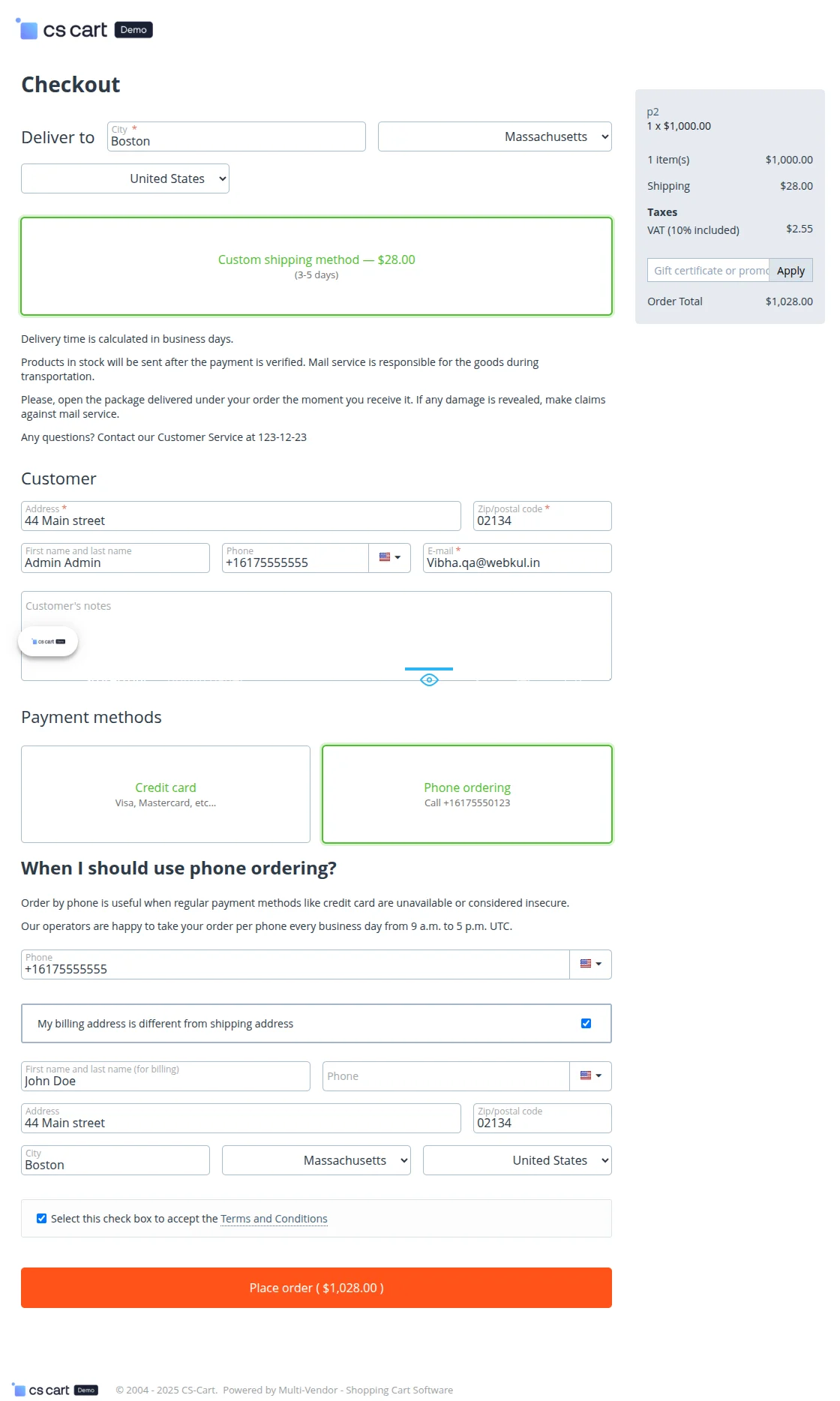The width and height of the screenshot is (840, 1401).
Task: Open the Massachusetts state dropdown in Deliver to
Action: 495,136
